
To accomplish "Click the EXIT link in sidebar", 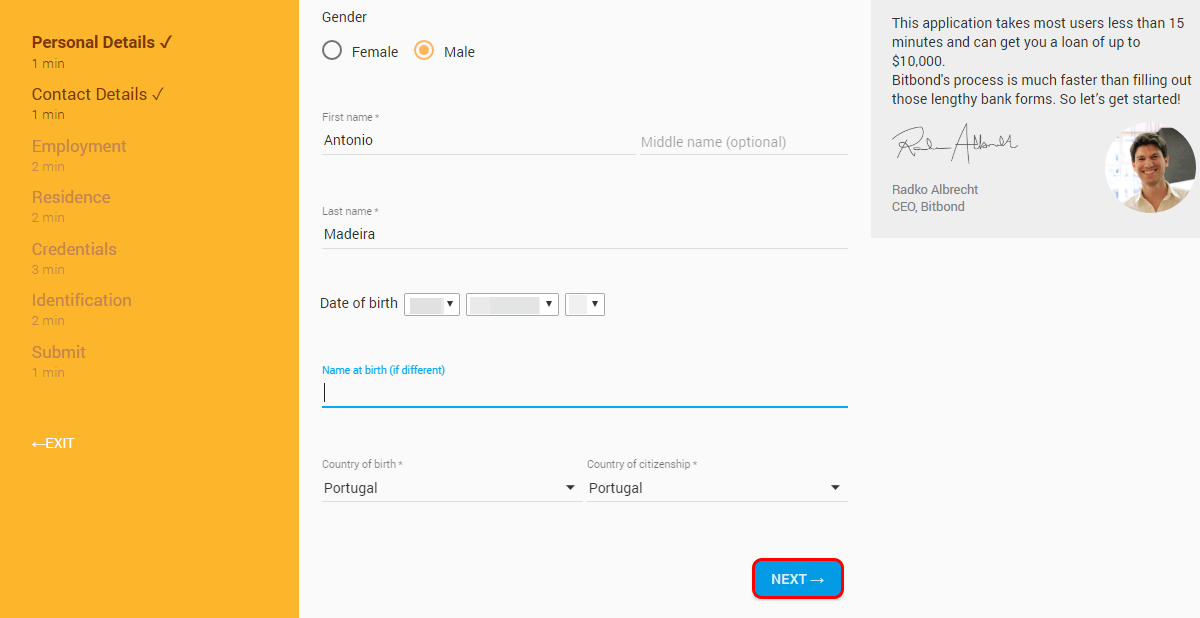I will pyautogui.click(x=53, y=443).
